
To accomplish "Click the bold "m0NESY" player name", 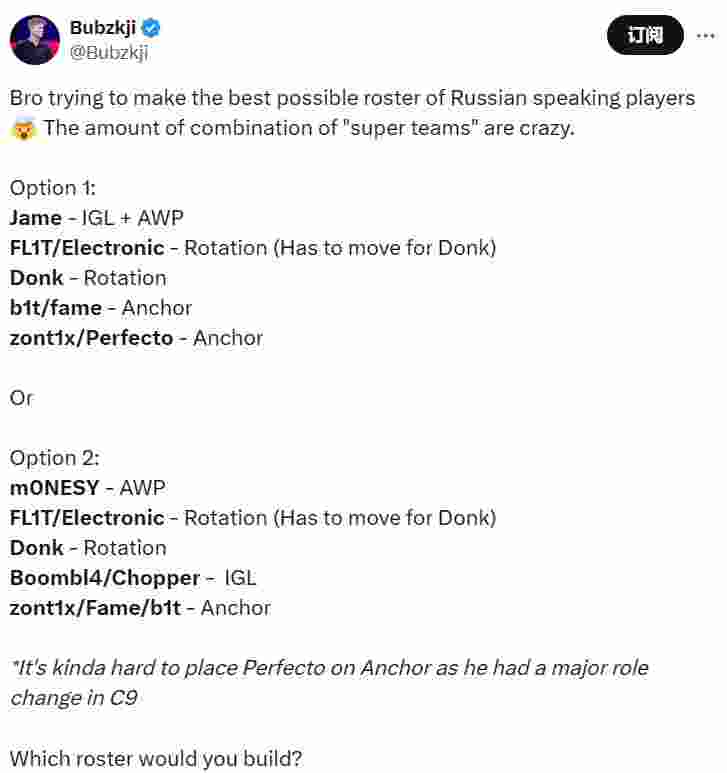I will pos(55,488).
